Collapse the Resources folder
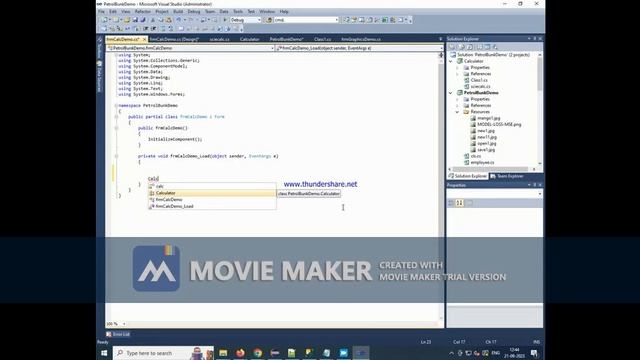The image size is (640, 360). (x=458, y=112)
